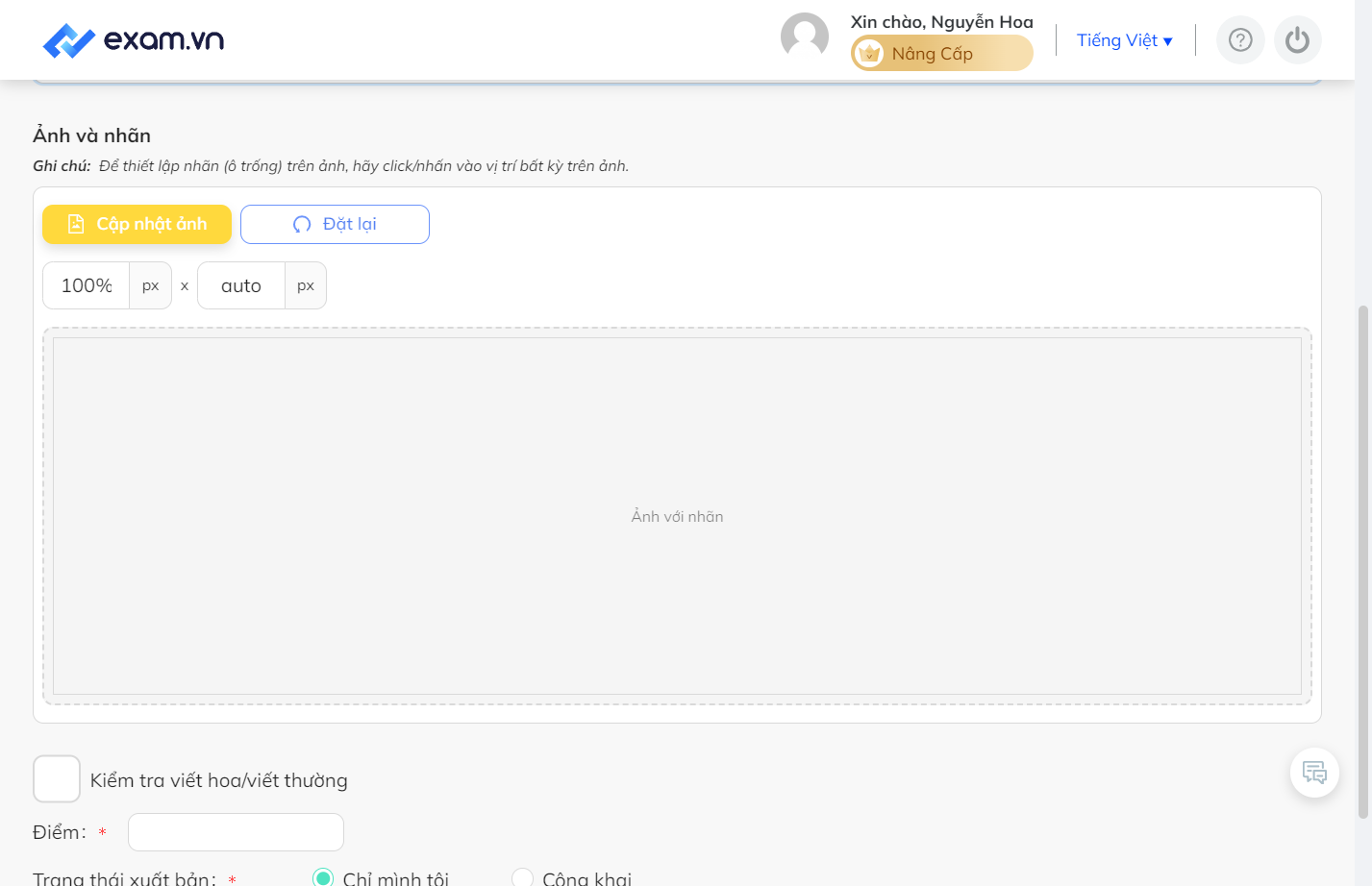Viewport: 1372px width, 886px height.
Task: Click the help question mark icon
Action: [1240, 40]
